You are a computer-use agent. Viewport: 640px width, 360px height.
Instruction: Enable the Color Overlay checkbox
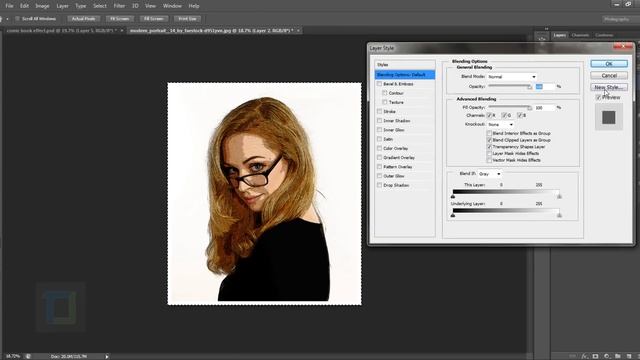point(380,148)
